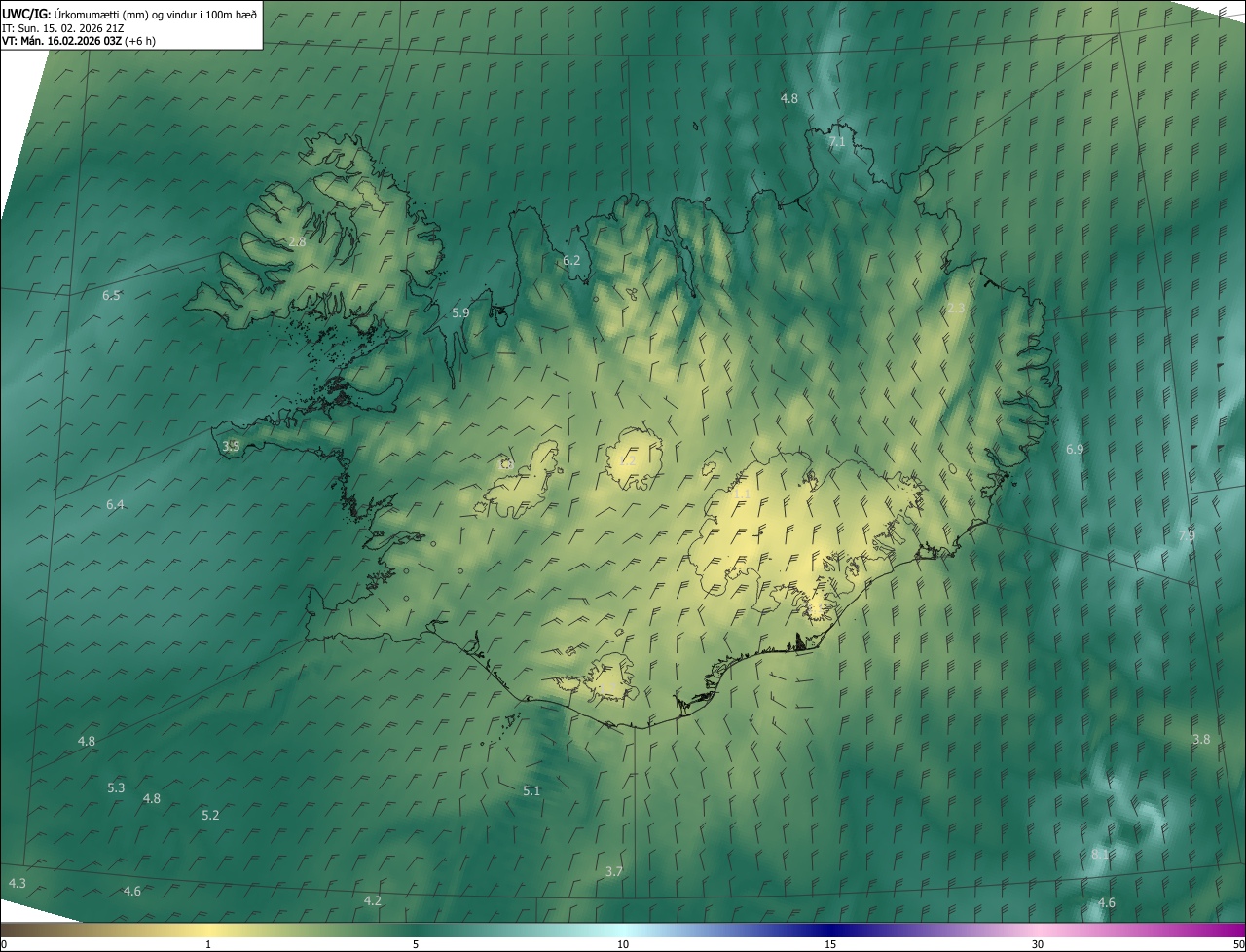Click the "Úrkomumætti (mm) og vindur i 100m hæð" caption
This screenshot has height=952, width=1246.
point(156,14)
